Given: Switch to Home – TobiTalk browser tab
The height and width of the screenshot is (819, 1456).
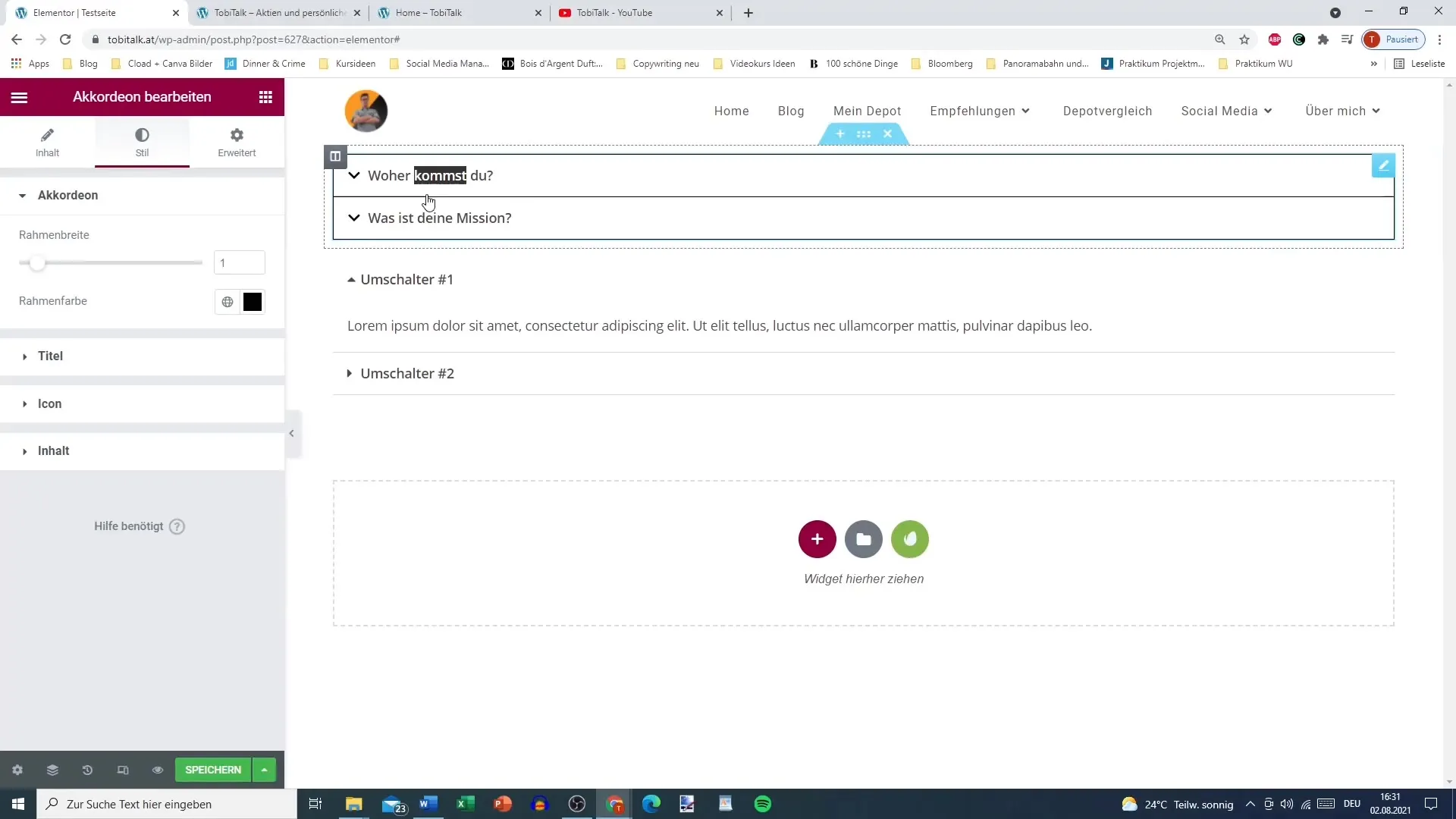Looking at the screenshot, I should [x=460, y=13].
